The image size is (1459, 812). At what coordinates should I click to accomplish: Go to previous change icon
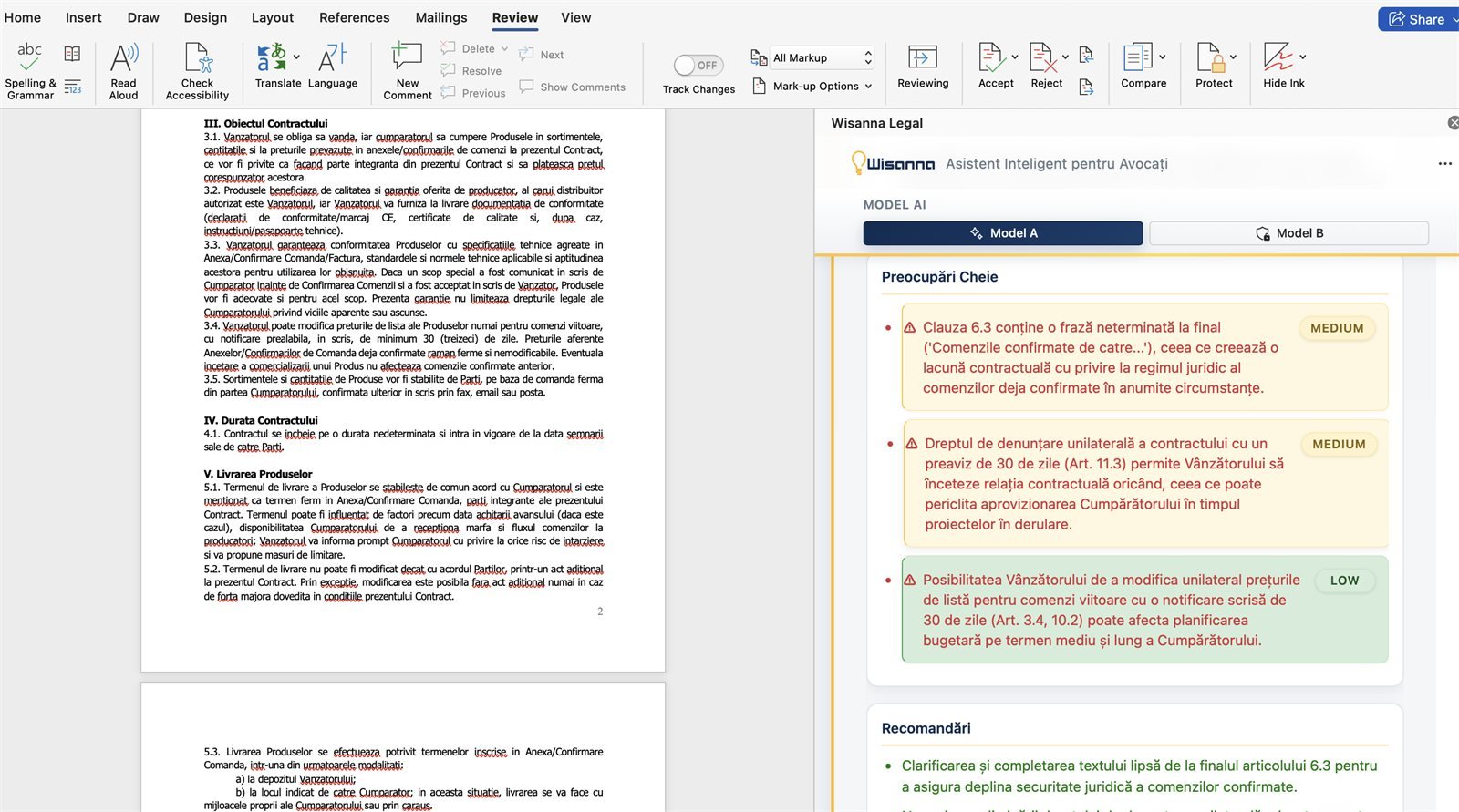(x=1086, y=55)
